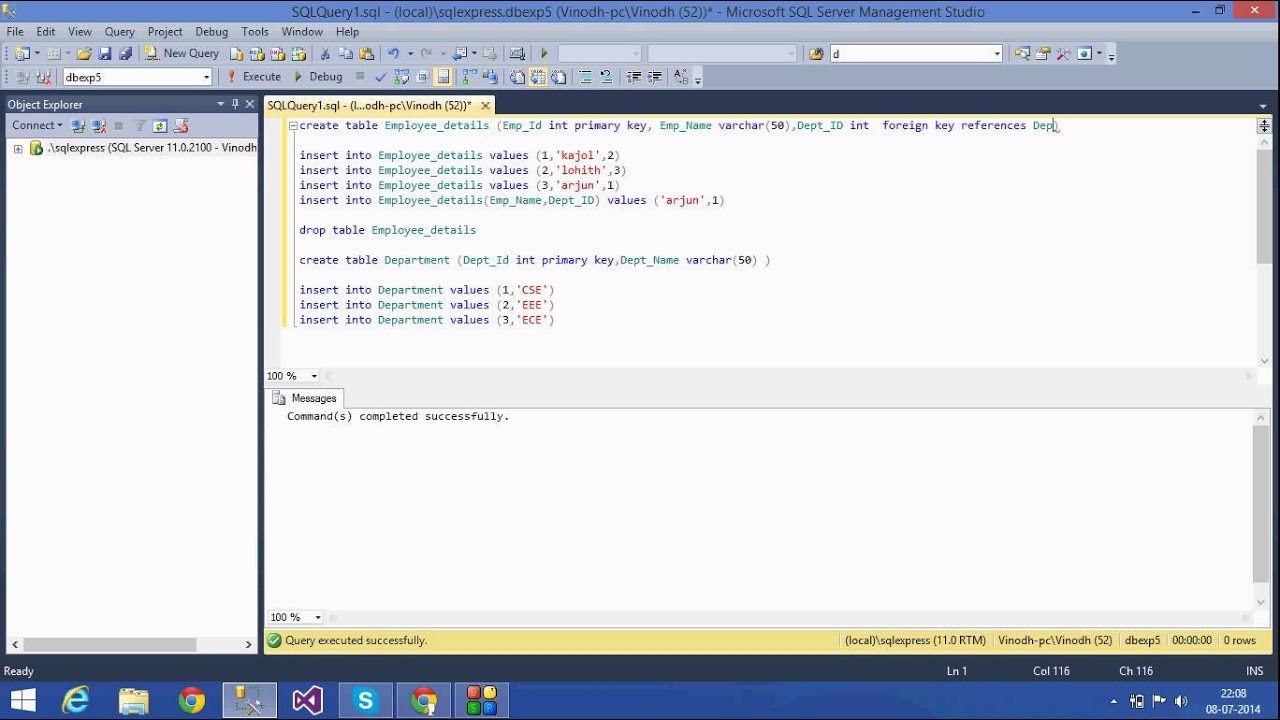Toggle auto-hide pin on Object Explorer
1280x720 pixels.
(236, 104)
